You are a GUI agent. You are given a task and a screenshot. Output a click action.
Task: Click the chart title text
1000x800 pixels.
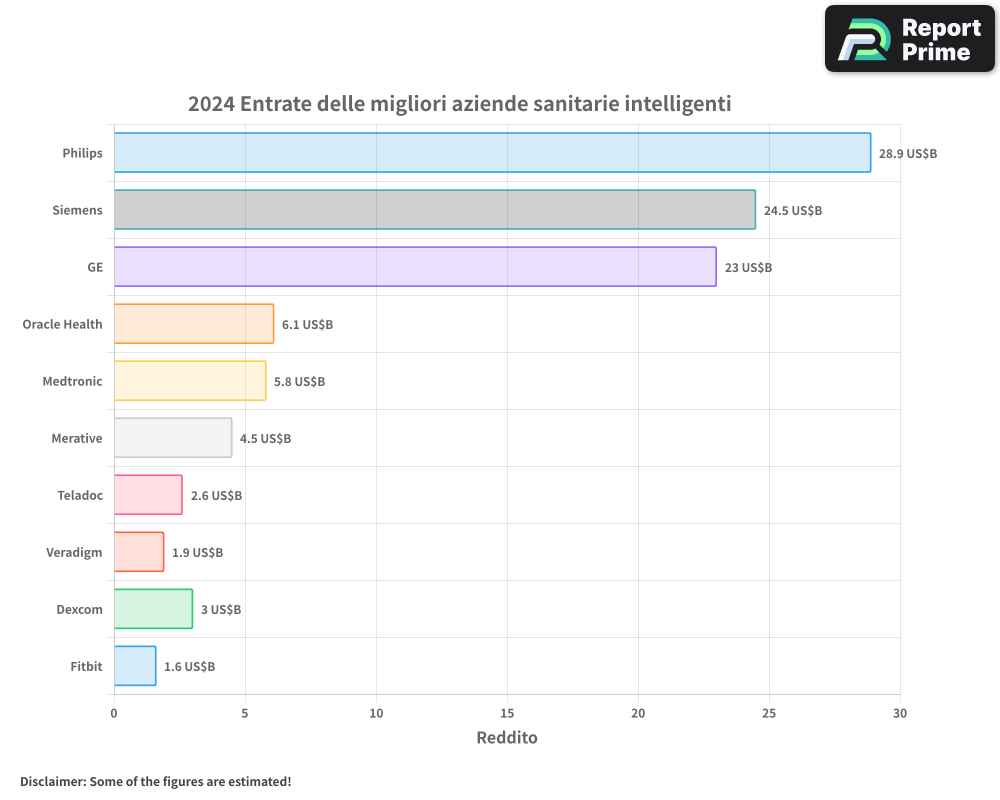pyautogui.click(x=459, y=104)
